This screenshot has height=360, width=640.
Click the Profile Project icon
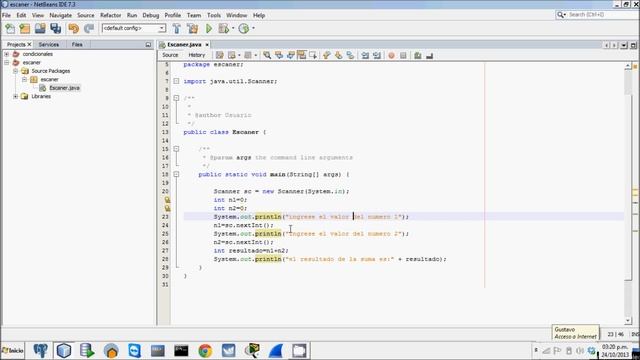pyautogui.click(x=244, y=28)
